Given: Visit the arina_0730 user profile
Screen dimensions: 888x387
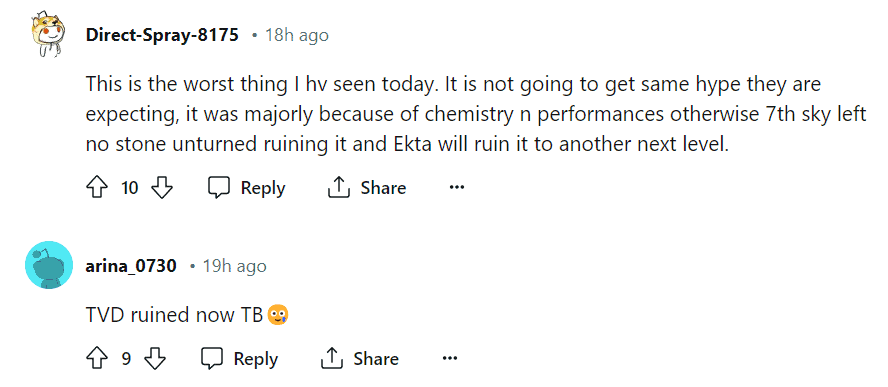Looking at the screenshot, I should 131,266.
